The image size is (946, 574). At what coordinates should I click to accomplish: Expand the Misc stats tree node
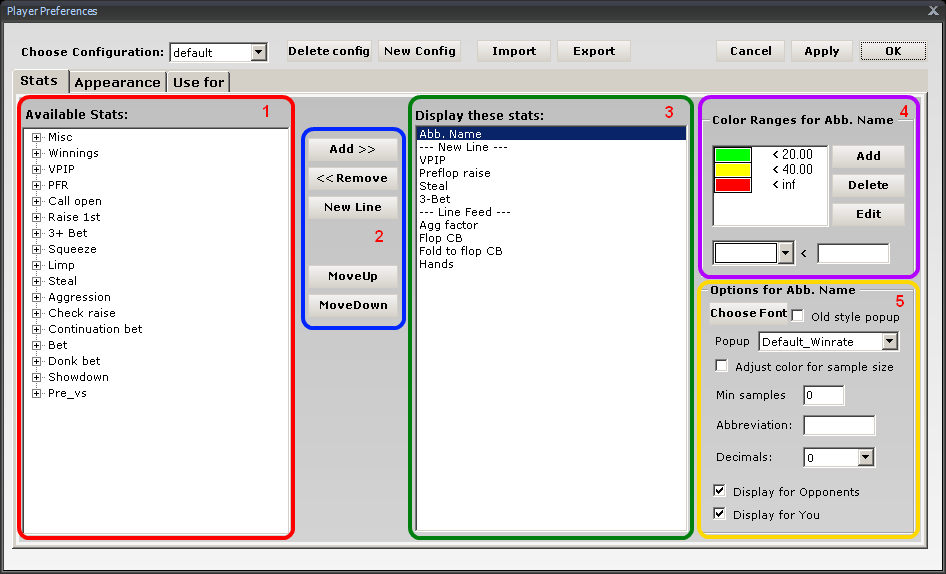(x=37, y=138)
